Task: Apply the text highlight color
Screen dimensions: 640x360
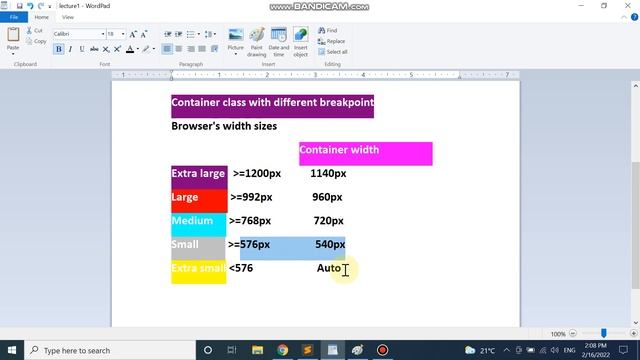Action: 146,49
